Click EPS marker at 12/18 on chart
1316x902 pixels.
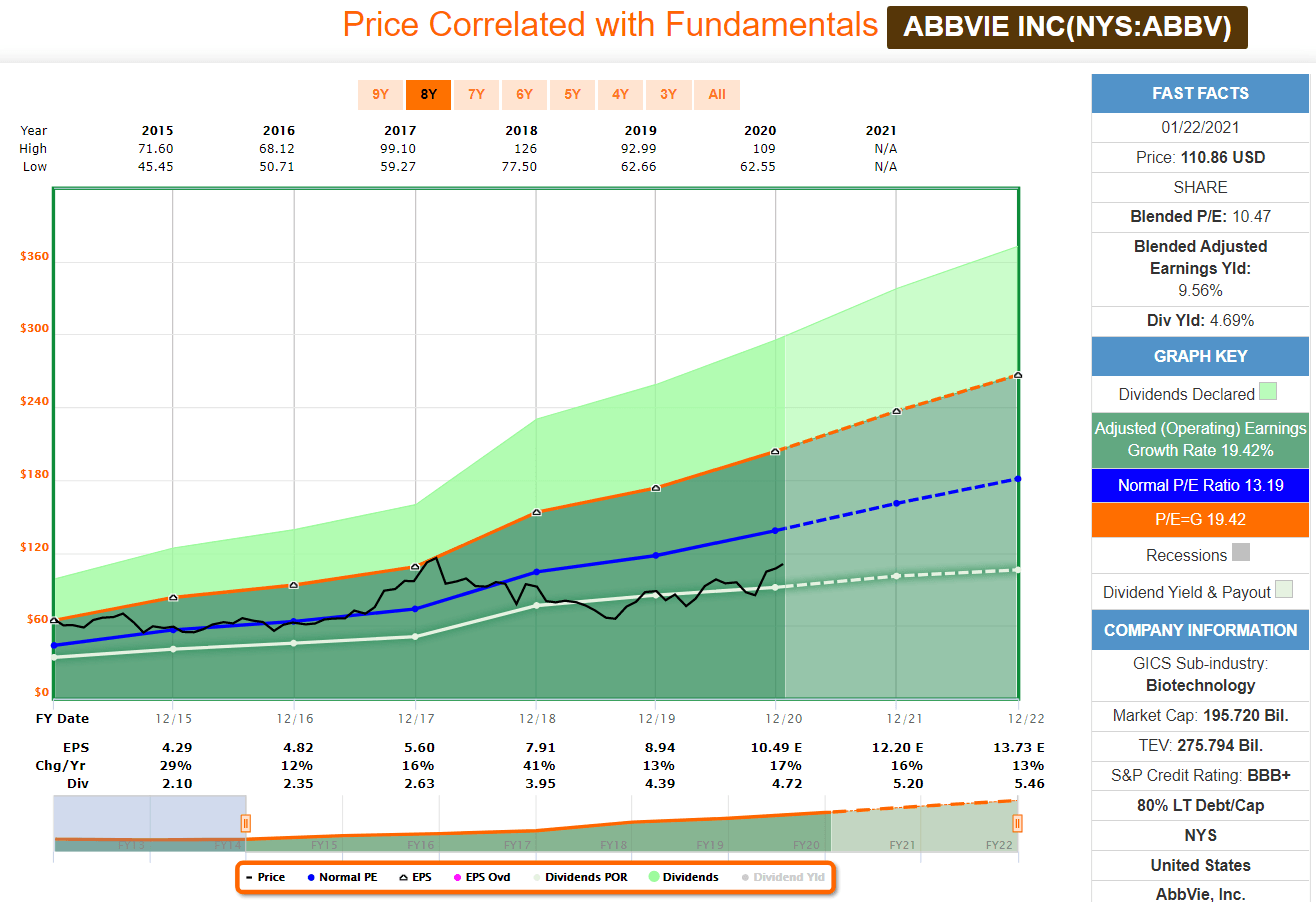536,512
